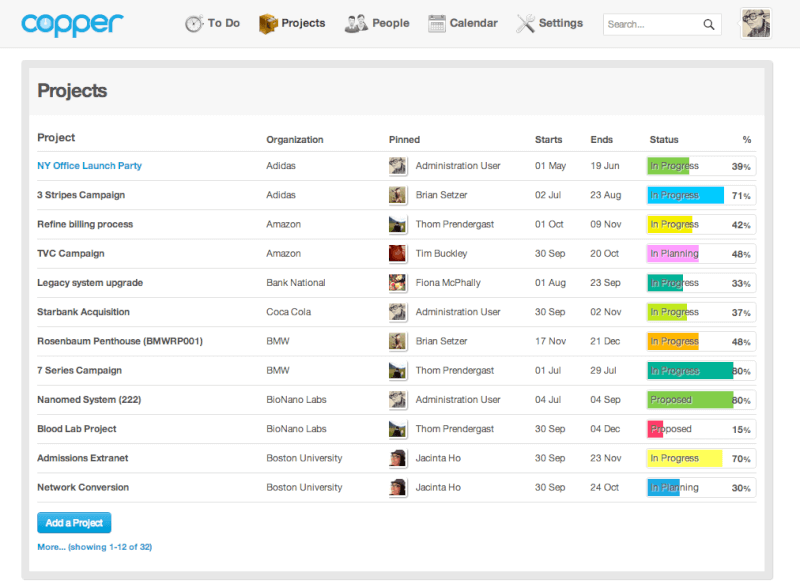
Task: Click Brian Setzer avatar in 3 Stripes Campaign row
Action: pos(397,195)
